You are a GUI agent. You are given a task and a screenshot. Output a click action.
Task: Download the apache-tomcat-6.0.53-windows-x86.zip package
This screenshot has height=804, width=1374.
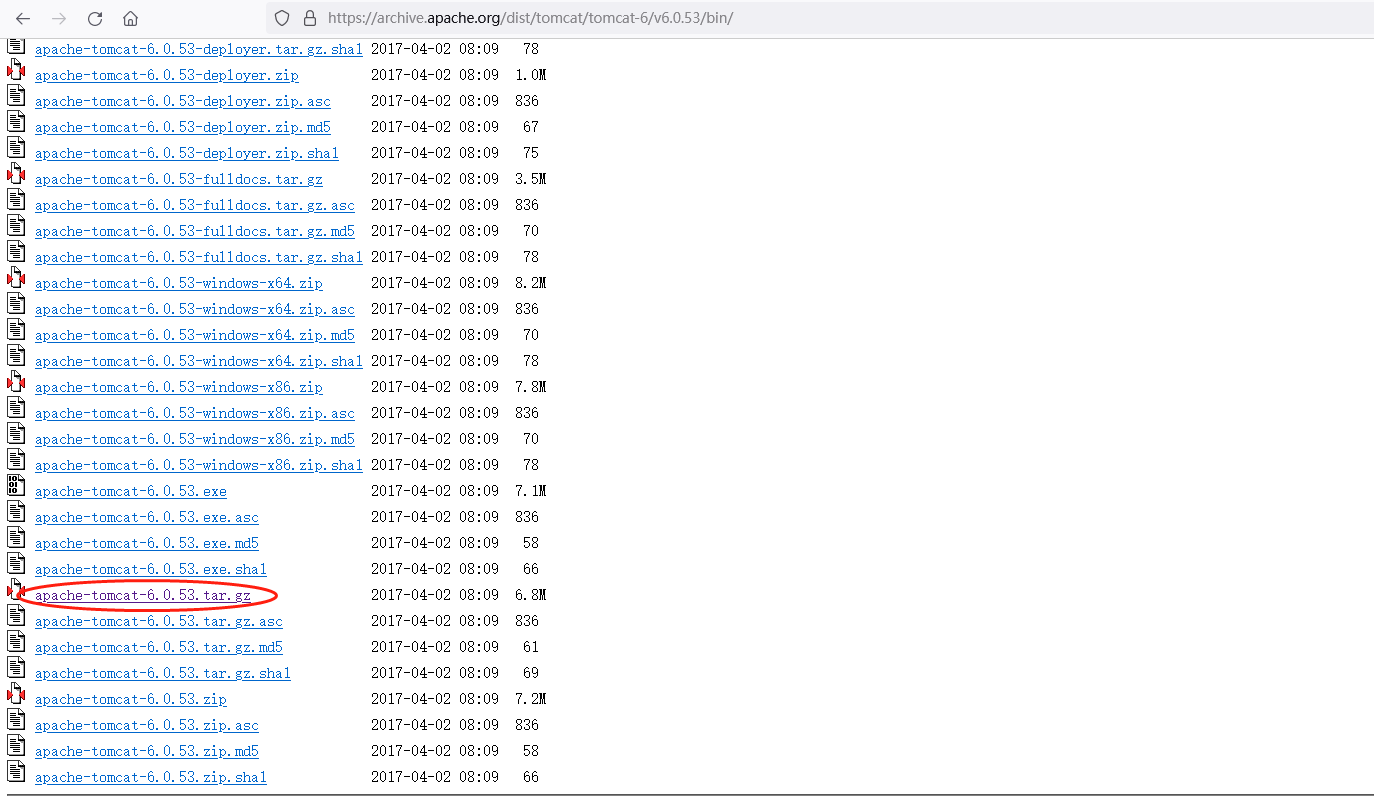point(179,387)
